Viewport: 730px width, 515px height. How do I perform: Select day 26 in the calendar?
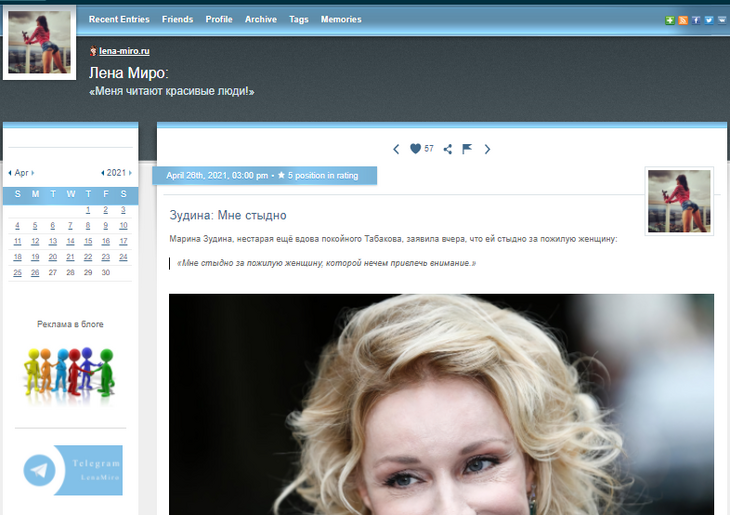coord(35,272)
